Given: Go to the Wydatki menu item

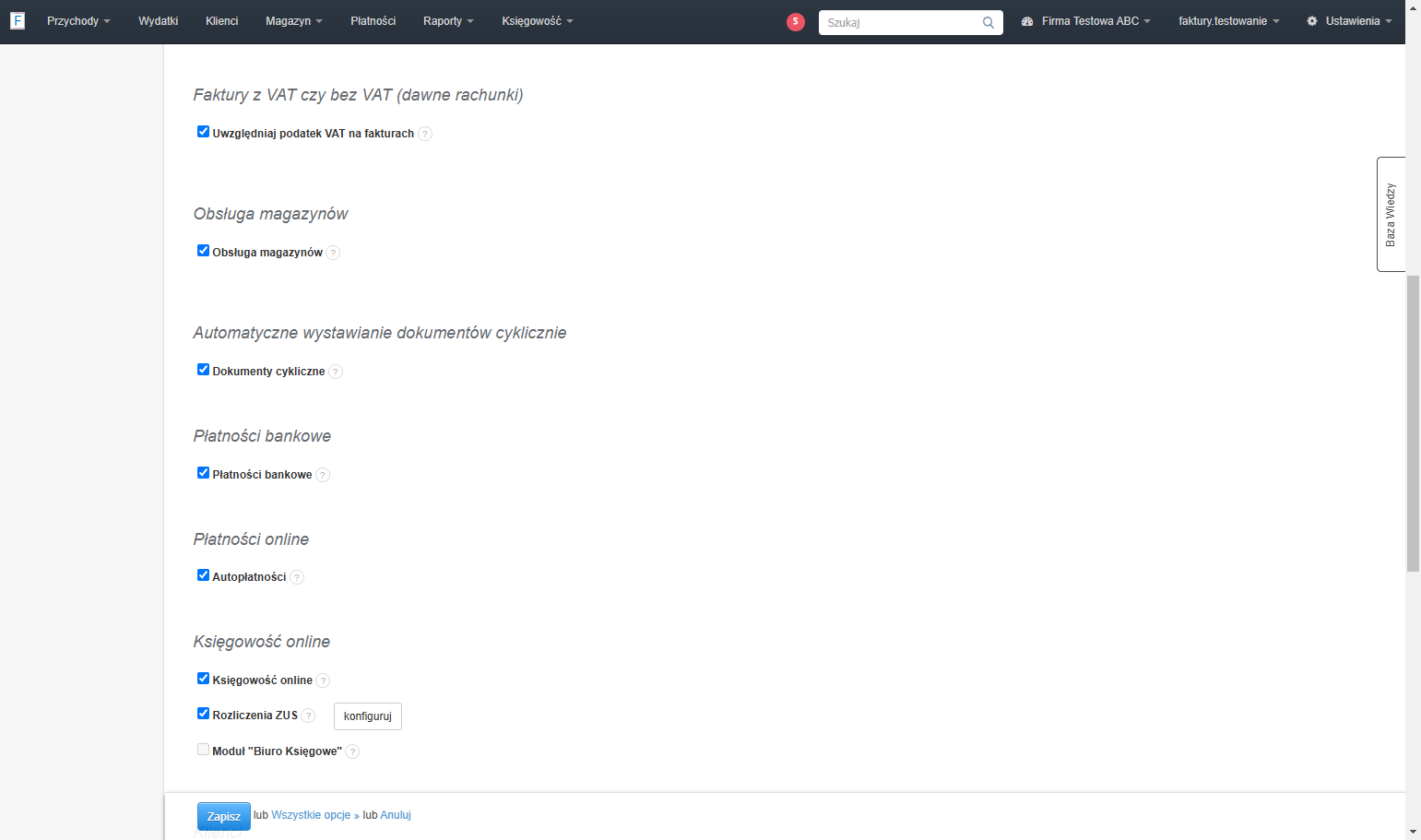Looking at the screenshot, I should 158,21.
